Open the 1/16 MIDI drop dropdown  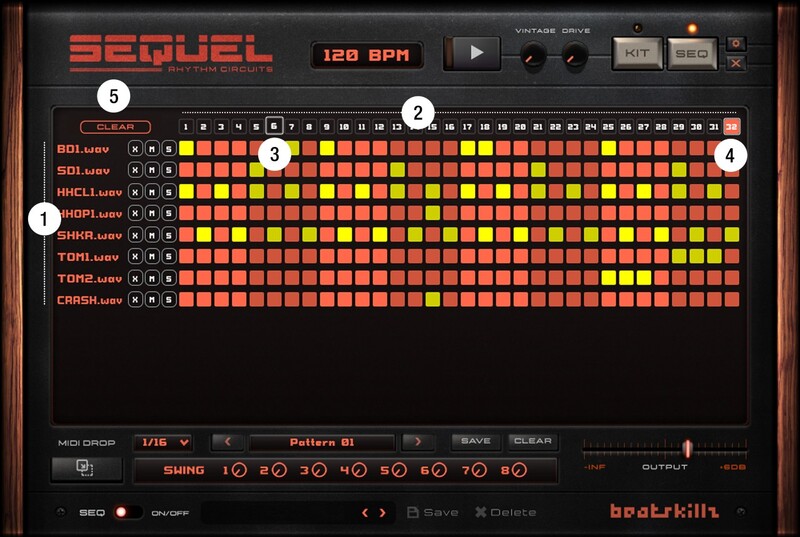click(162, 443)
